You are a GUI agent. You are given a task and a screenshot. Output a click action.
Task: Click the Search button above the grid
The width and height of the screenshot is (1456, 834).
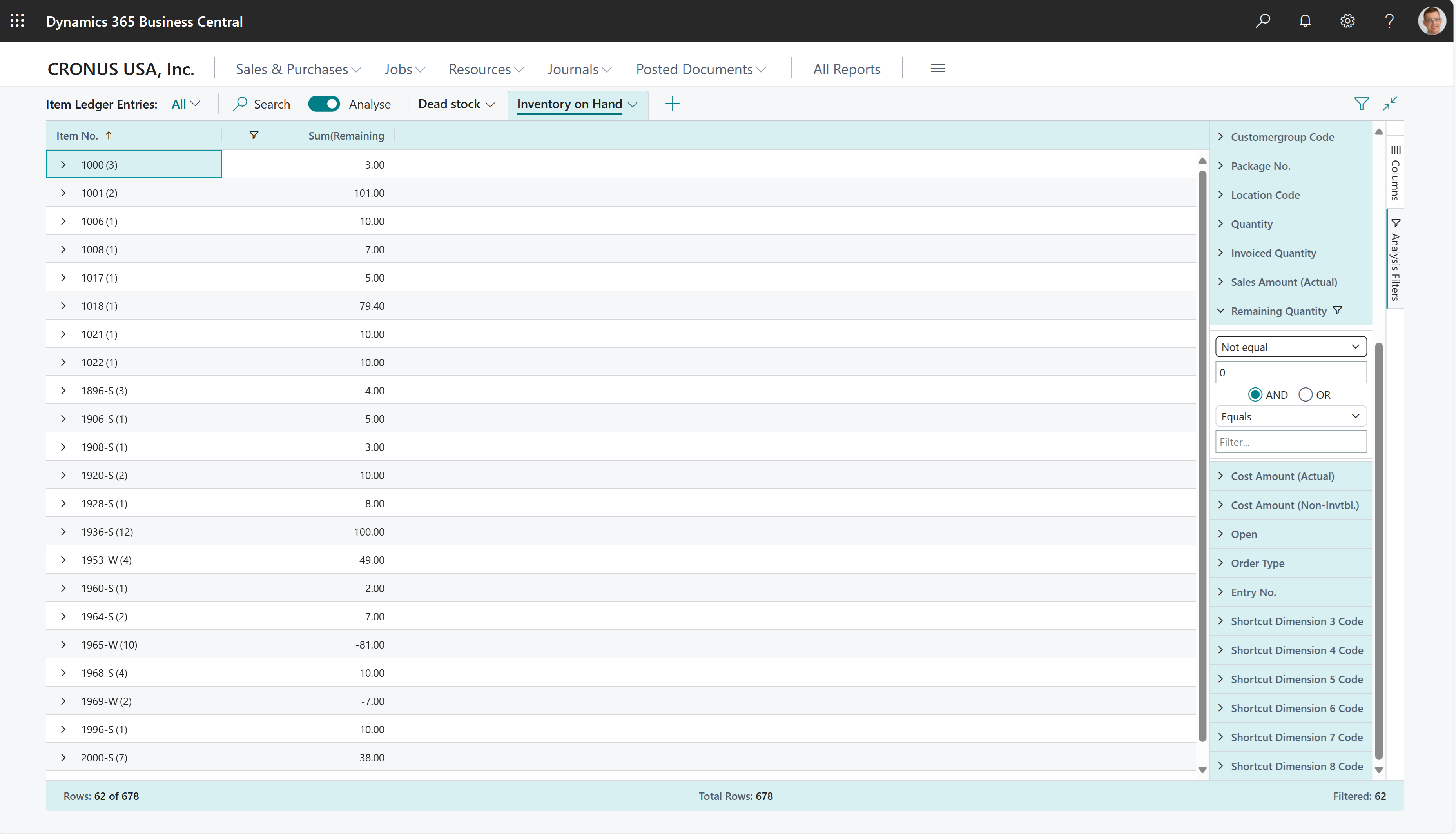point(261,104)
